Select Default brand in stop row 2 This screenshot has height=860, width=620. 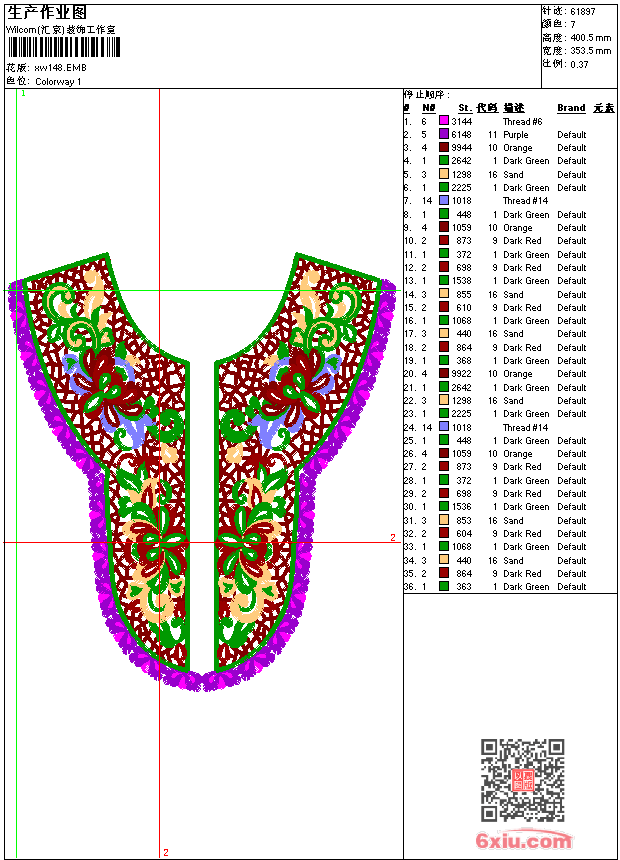[x=571, y=134]
